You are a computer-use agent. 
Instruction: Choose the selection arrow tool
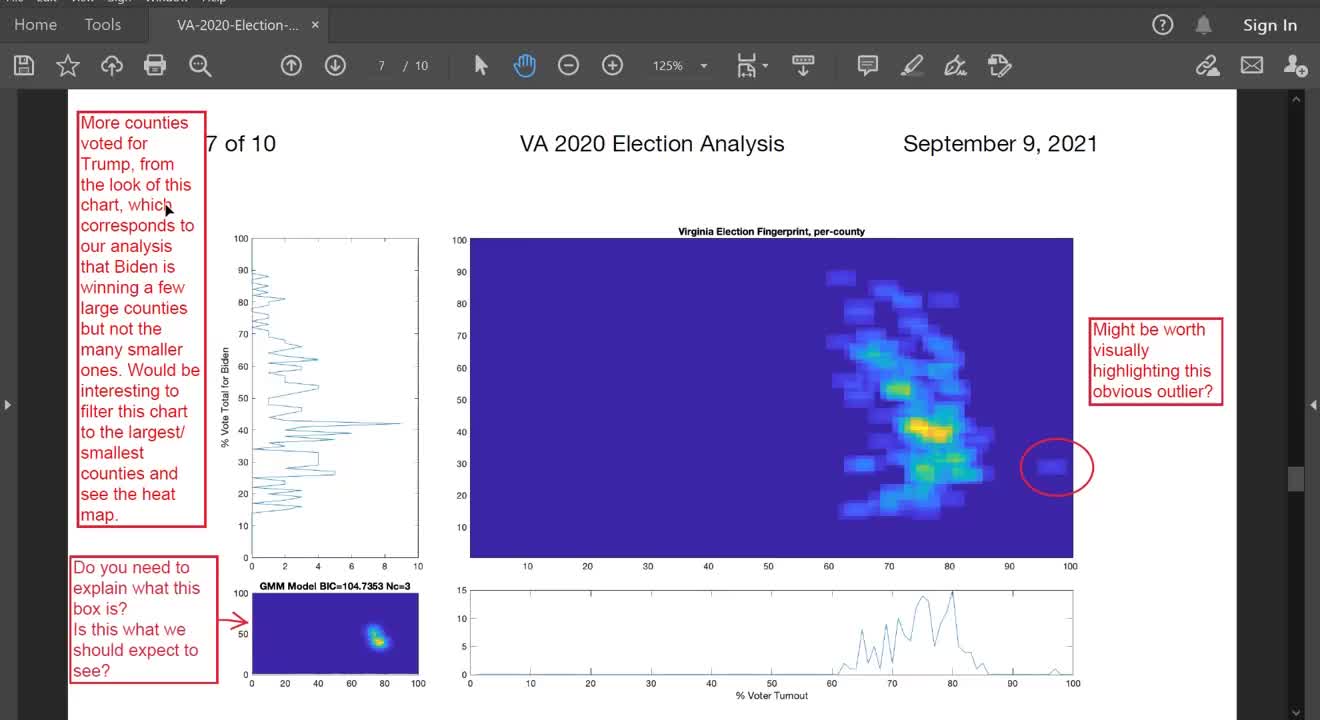point(481,66)
